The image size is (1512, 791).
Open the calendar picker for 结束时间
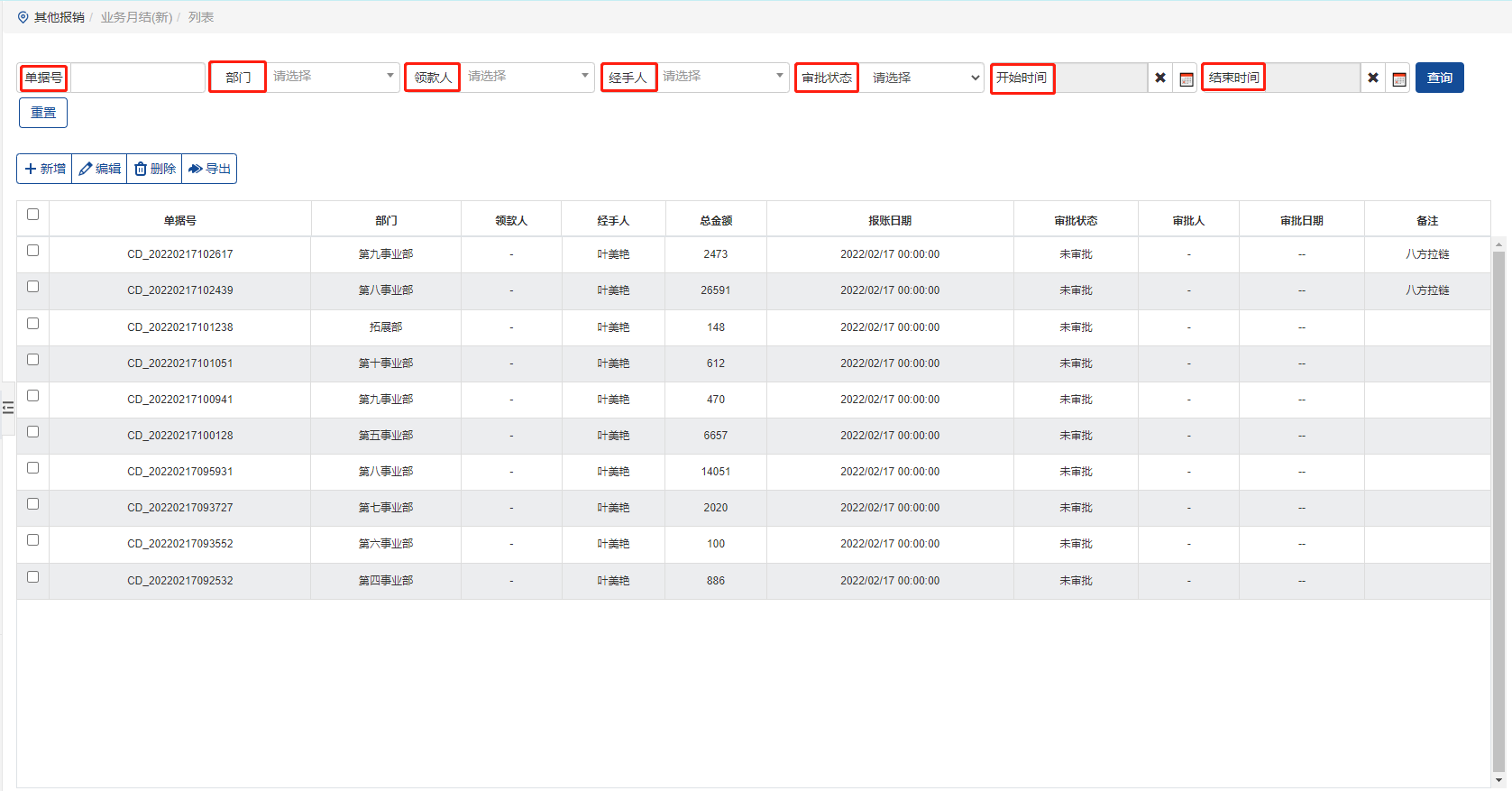(x=1399, y=78)
